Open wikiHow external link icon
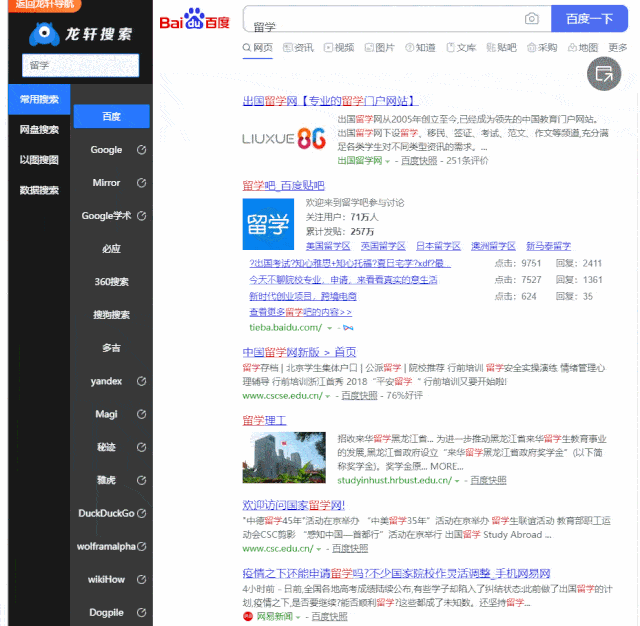This screenshot has height=626, width=640. point(141,579)
